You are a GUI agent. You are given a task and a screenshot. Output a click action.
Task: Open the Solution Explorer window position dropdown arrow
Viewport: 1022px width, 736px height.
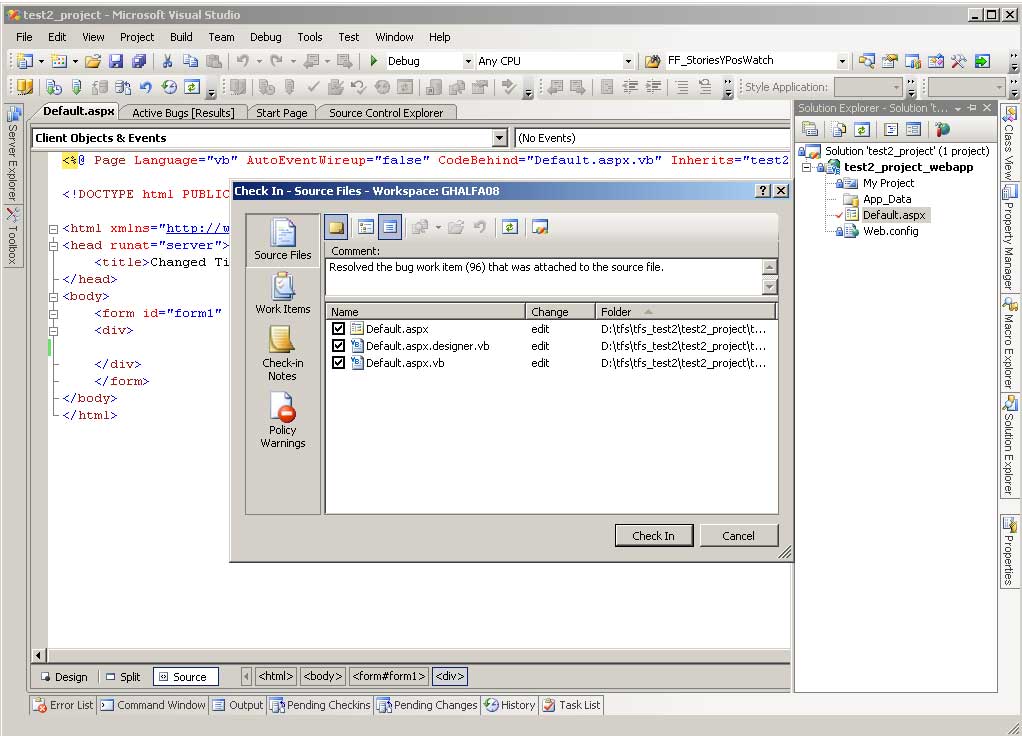click(957, 108)
